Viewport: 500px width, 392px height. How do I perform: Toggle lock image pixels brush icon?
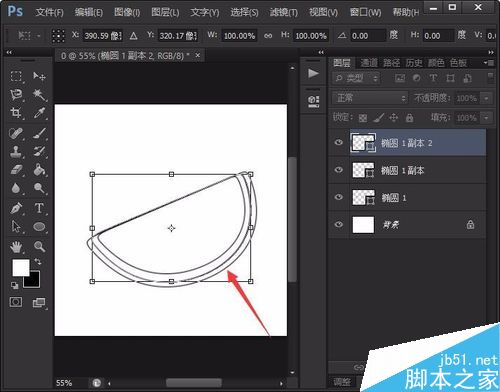[378, 117]
